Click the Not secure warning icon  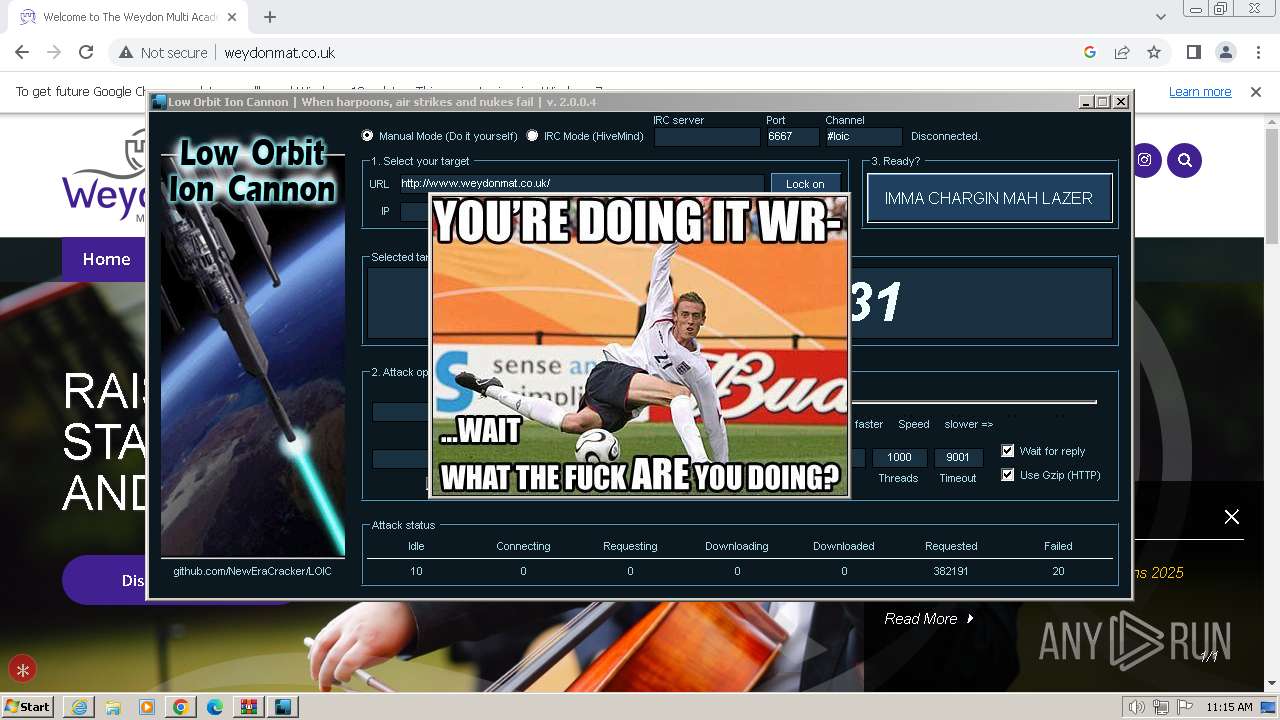[126, 53]
